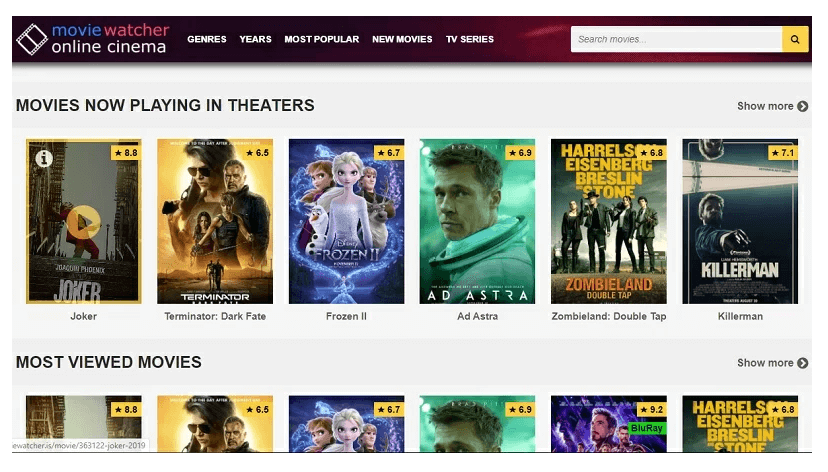Click the Movies Now Playing In Theaters heading

pyautogui.click(x=165, y=106)
